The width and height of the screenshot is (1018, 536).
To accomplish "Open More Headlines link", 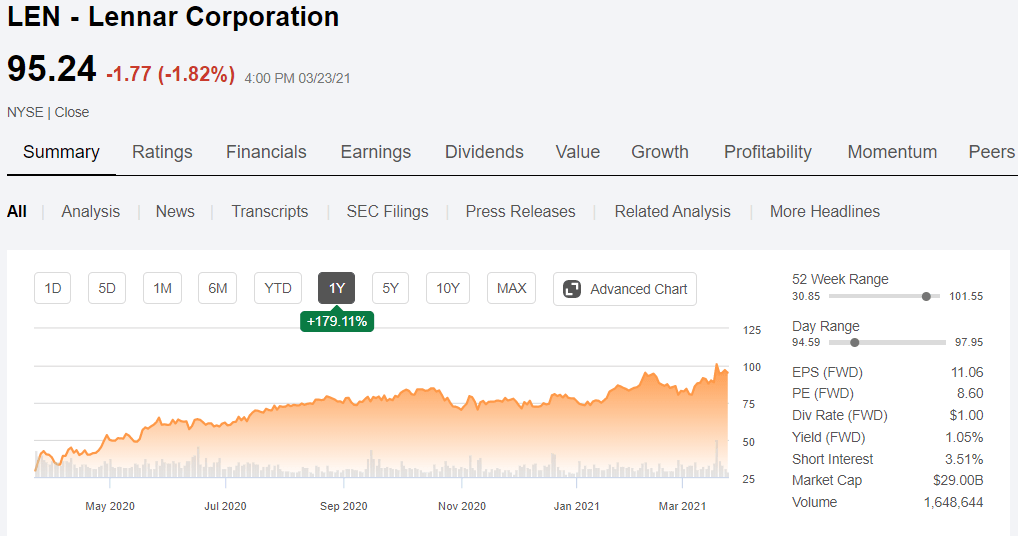I will 825,212.
